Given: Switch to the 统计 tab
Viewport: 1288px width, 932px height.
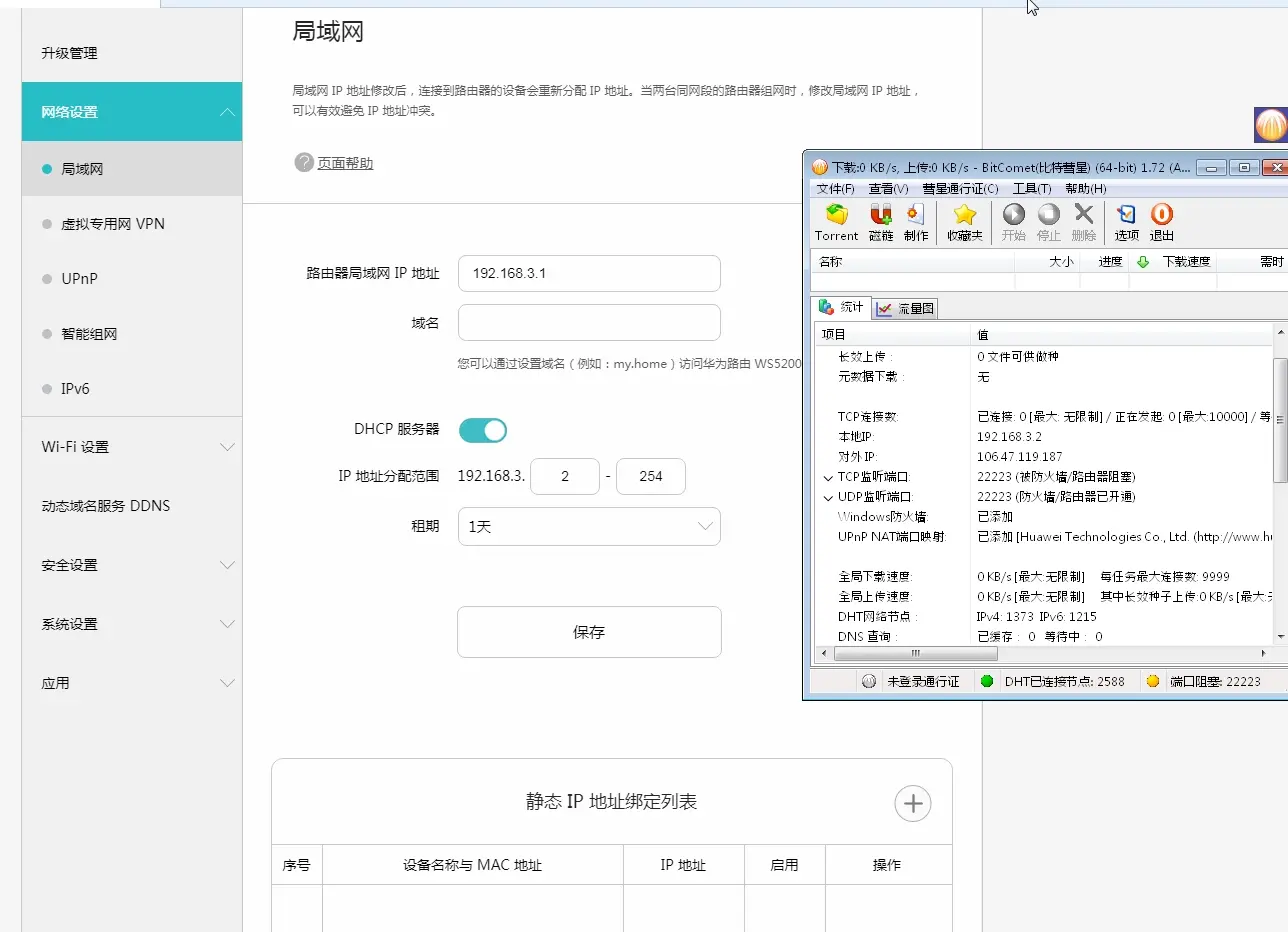Looking at the screenshot, I should tap(841, 307).
